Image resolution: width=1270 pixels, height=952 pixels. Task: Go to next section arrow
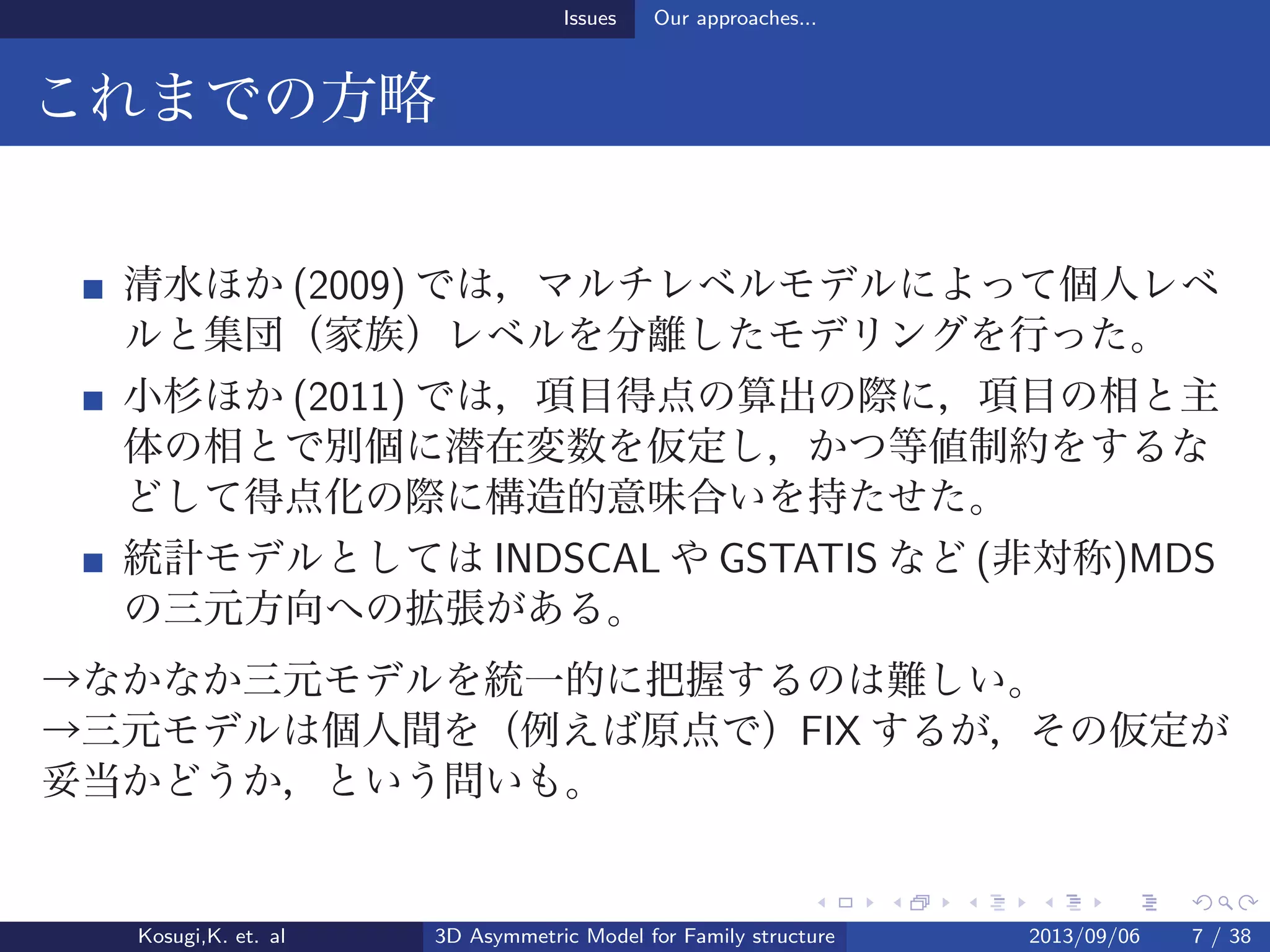pyautogui.click(x=1098, y=902)
